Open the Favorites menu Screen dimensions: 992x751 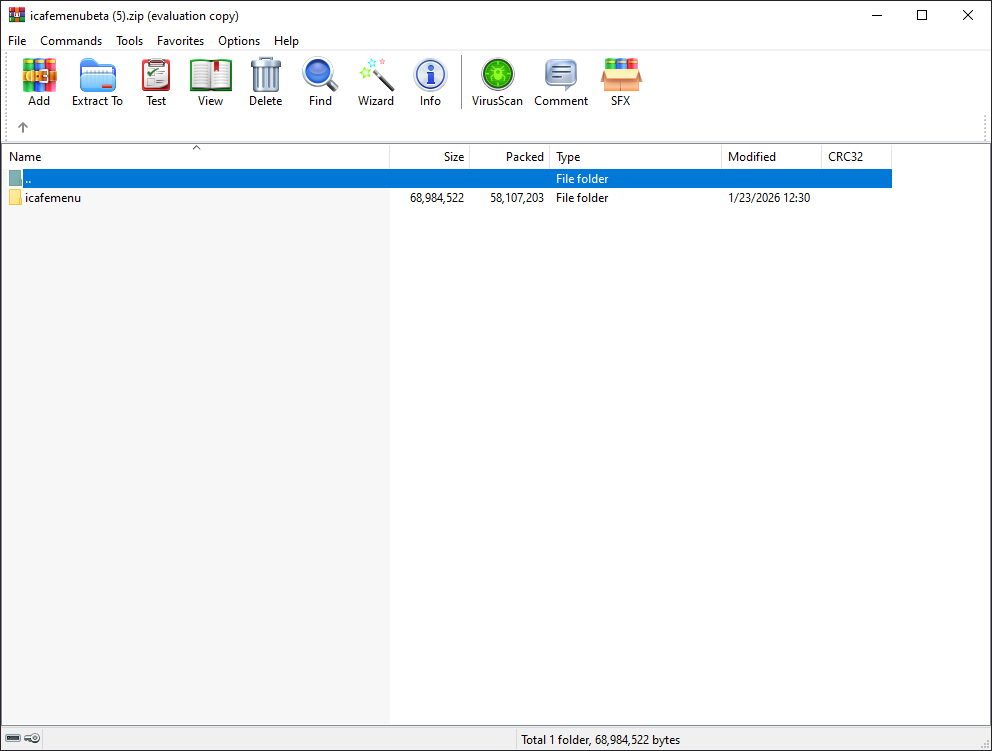pyautogui.click(x=180, y=41)
